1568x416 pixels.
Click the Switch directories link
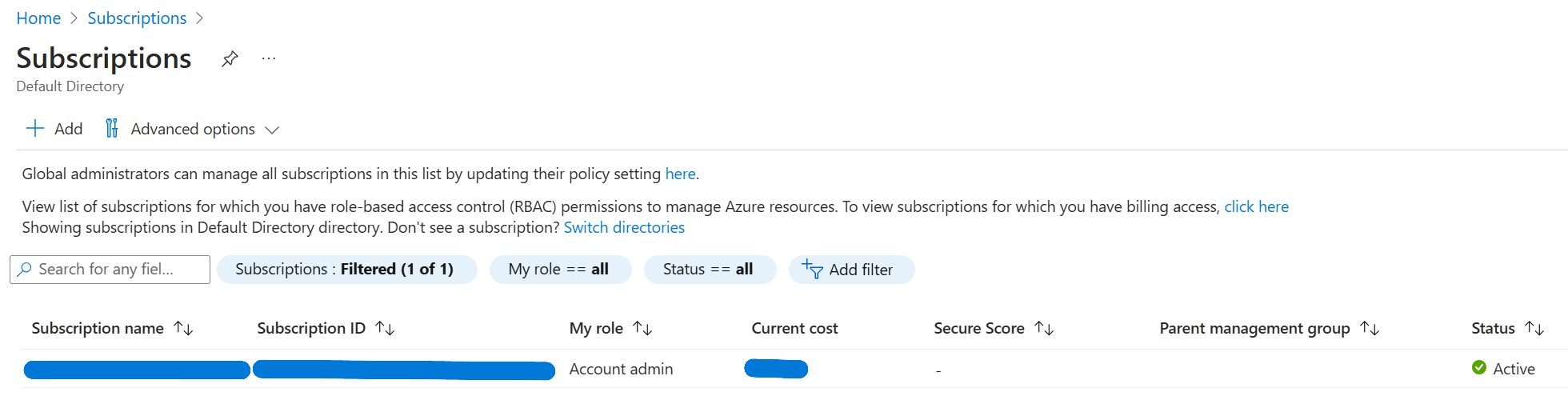point(624,227)
